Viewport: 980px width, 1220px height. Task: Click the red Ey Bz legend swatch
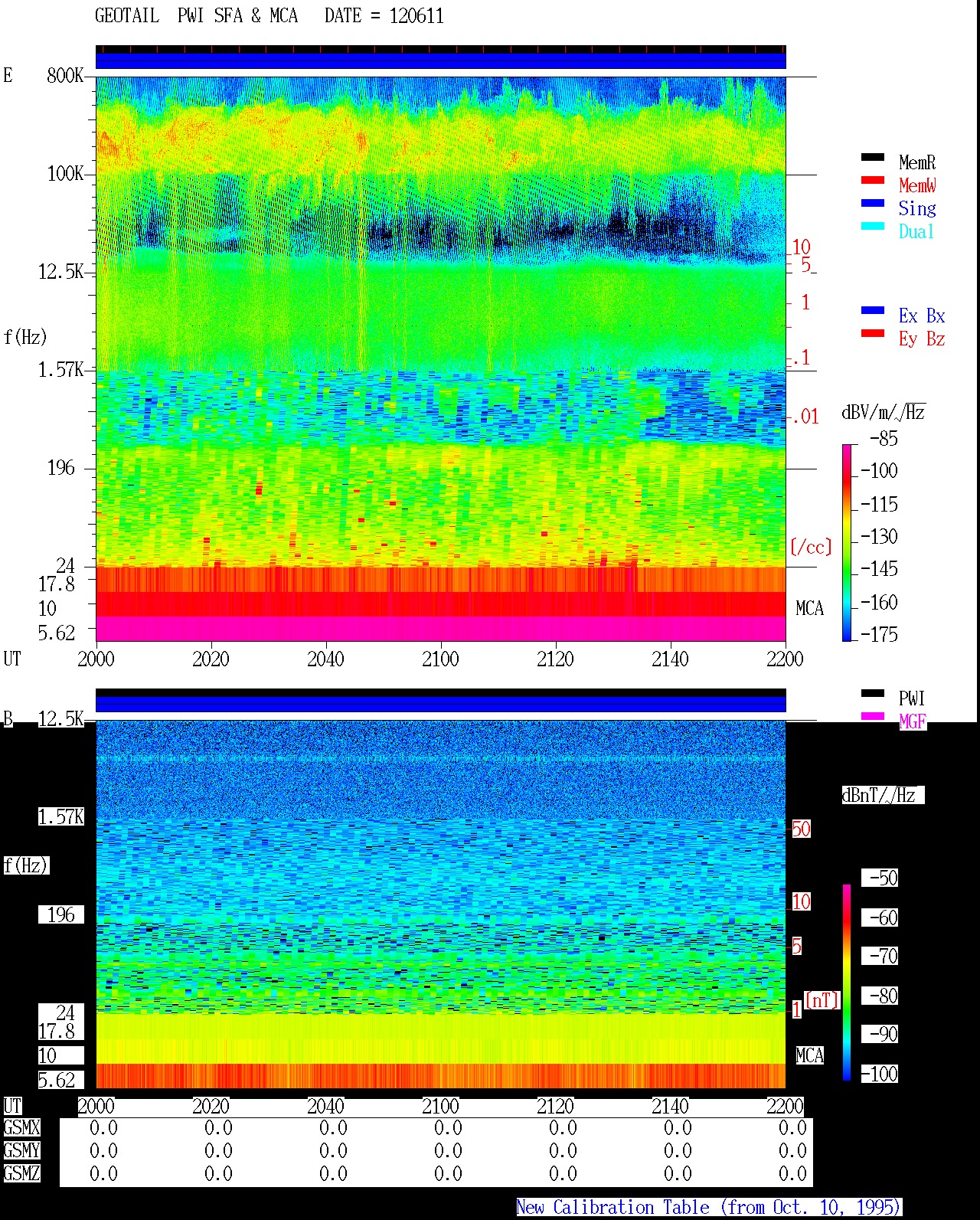[x=872, y=334]
